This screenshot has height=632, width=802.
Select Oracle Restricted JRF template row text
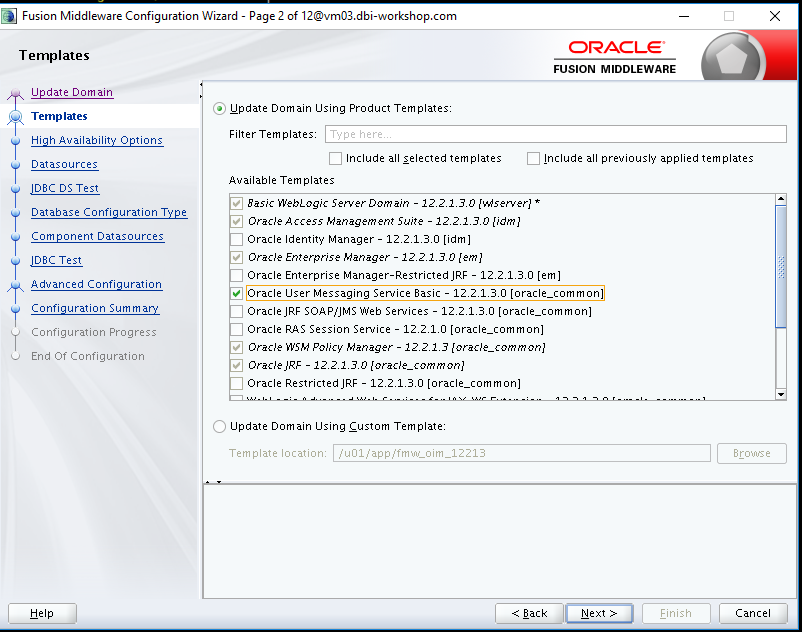click(x=384, y=383)
